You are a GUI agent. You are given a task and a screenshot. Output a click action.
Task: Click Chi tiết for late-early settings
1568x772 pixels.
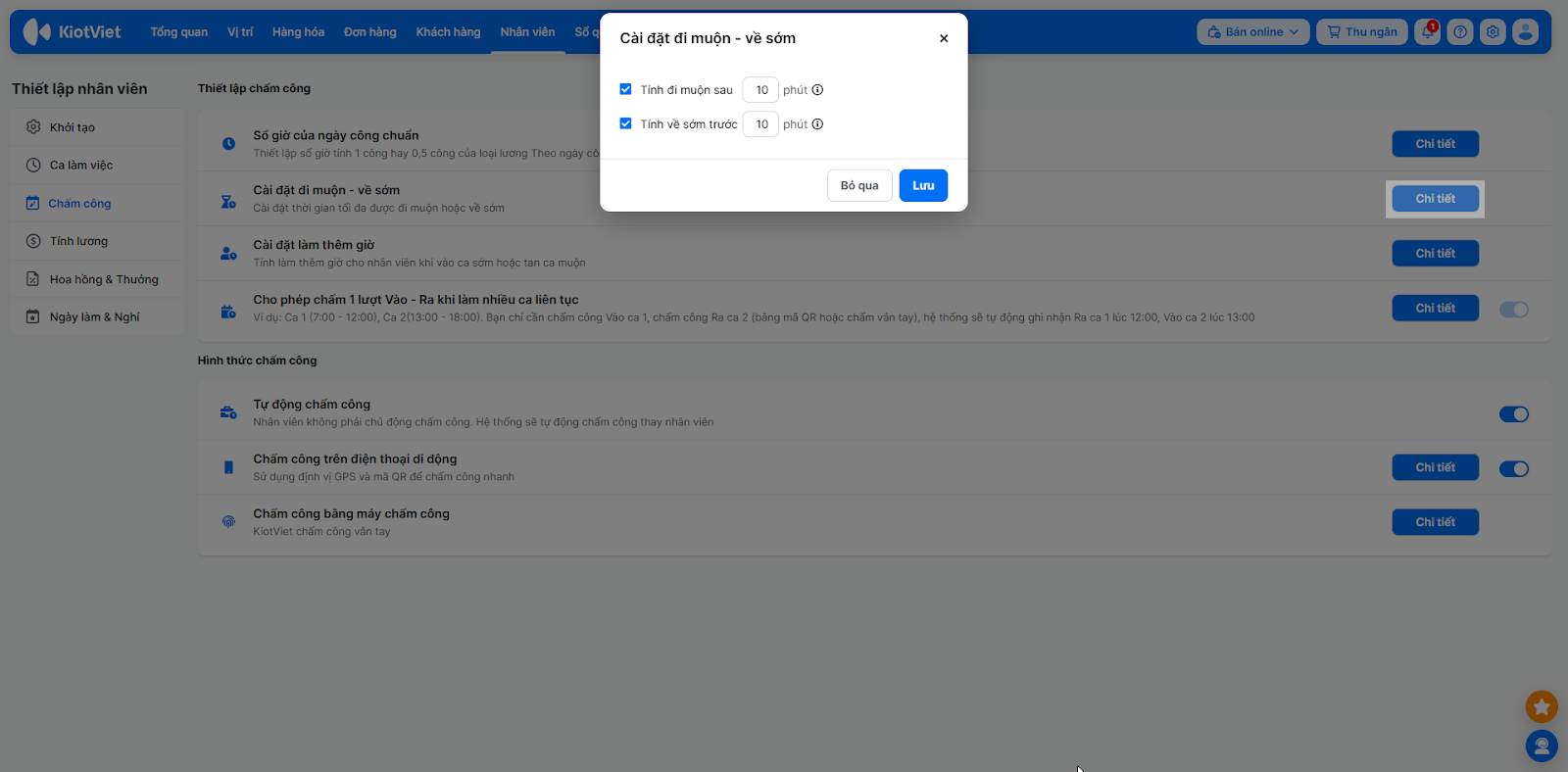[1436, 199]
